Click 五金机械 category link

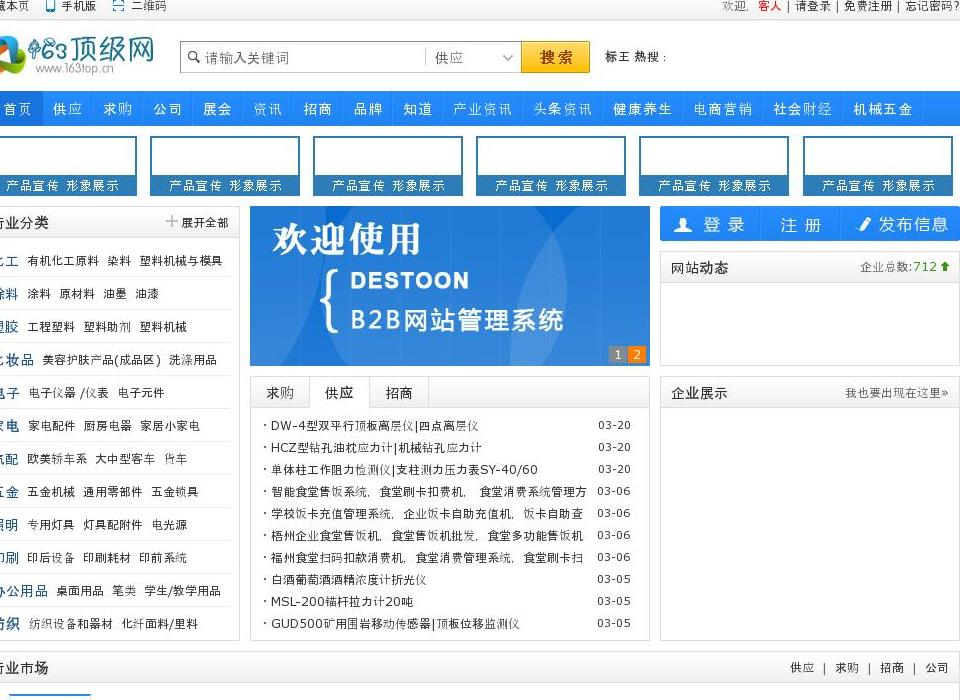[51, 492]
